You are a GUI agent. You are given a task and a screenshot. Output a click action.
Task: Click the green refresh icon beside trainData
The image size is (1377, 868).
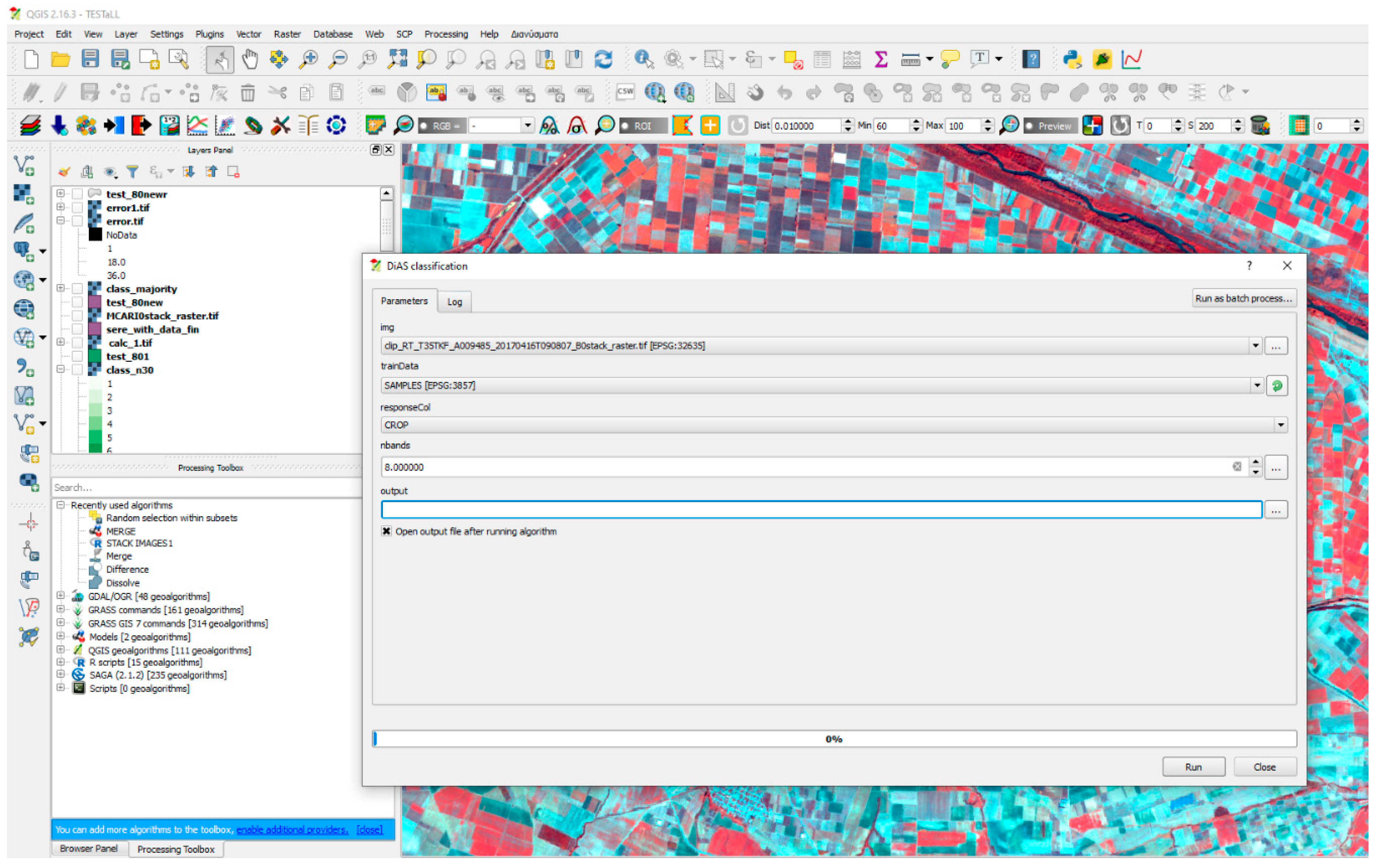1276,386
